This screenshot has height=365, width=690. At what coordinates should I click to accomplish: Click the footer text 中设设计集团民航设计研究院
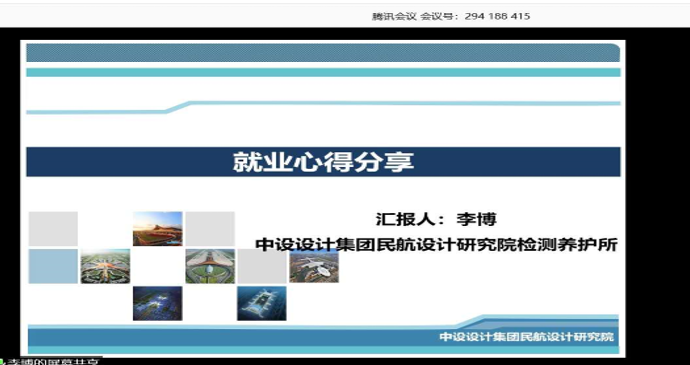pos(526,337)
